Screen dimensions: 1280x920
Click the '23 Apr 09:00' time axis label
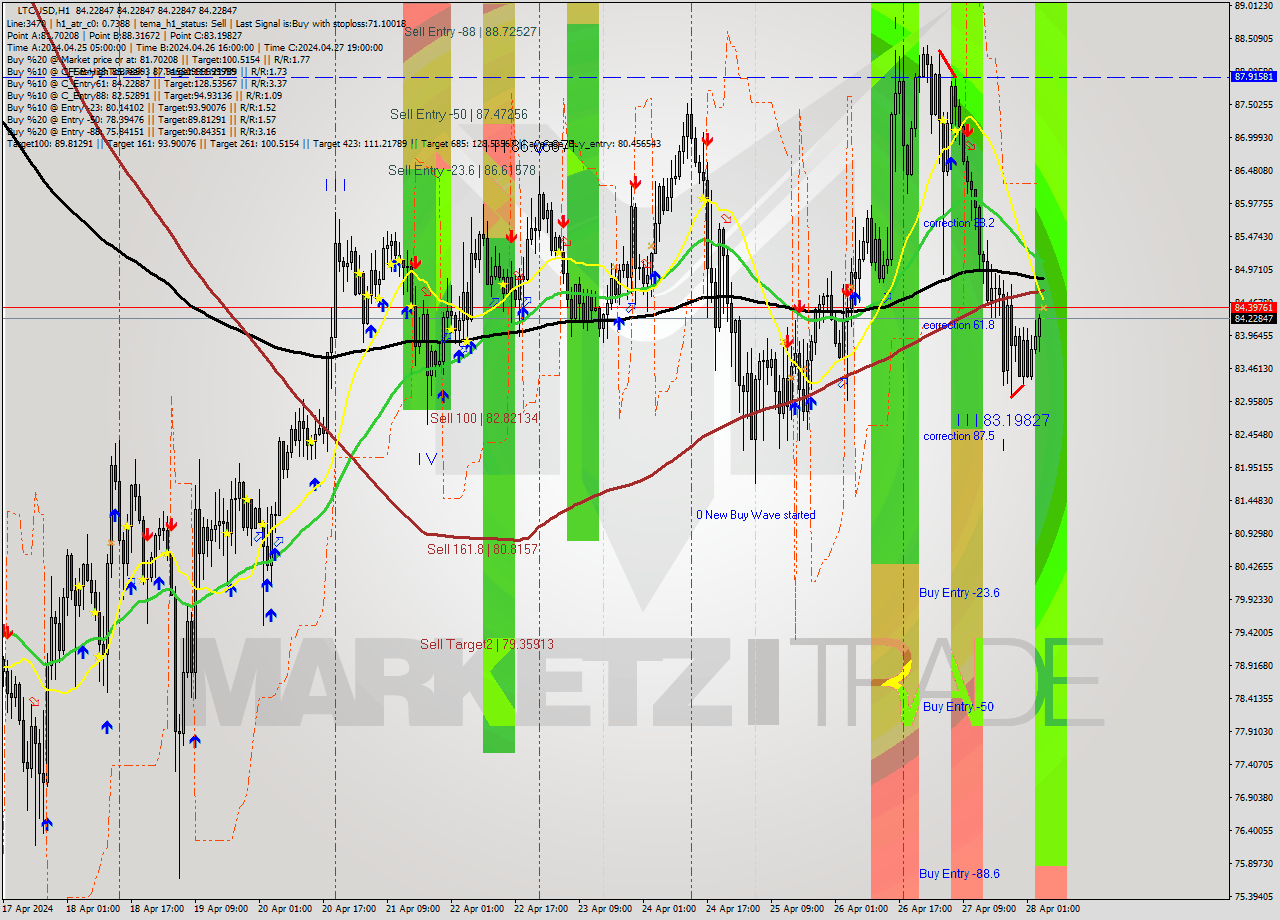[604, 910]
